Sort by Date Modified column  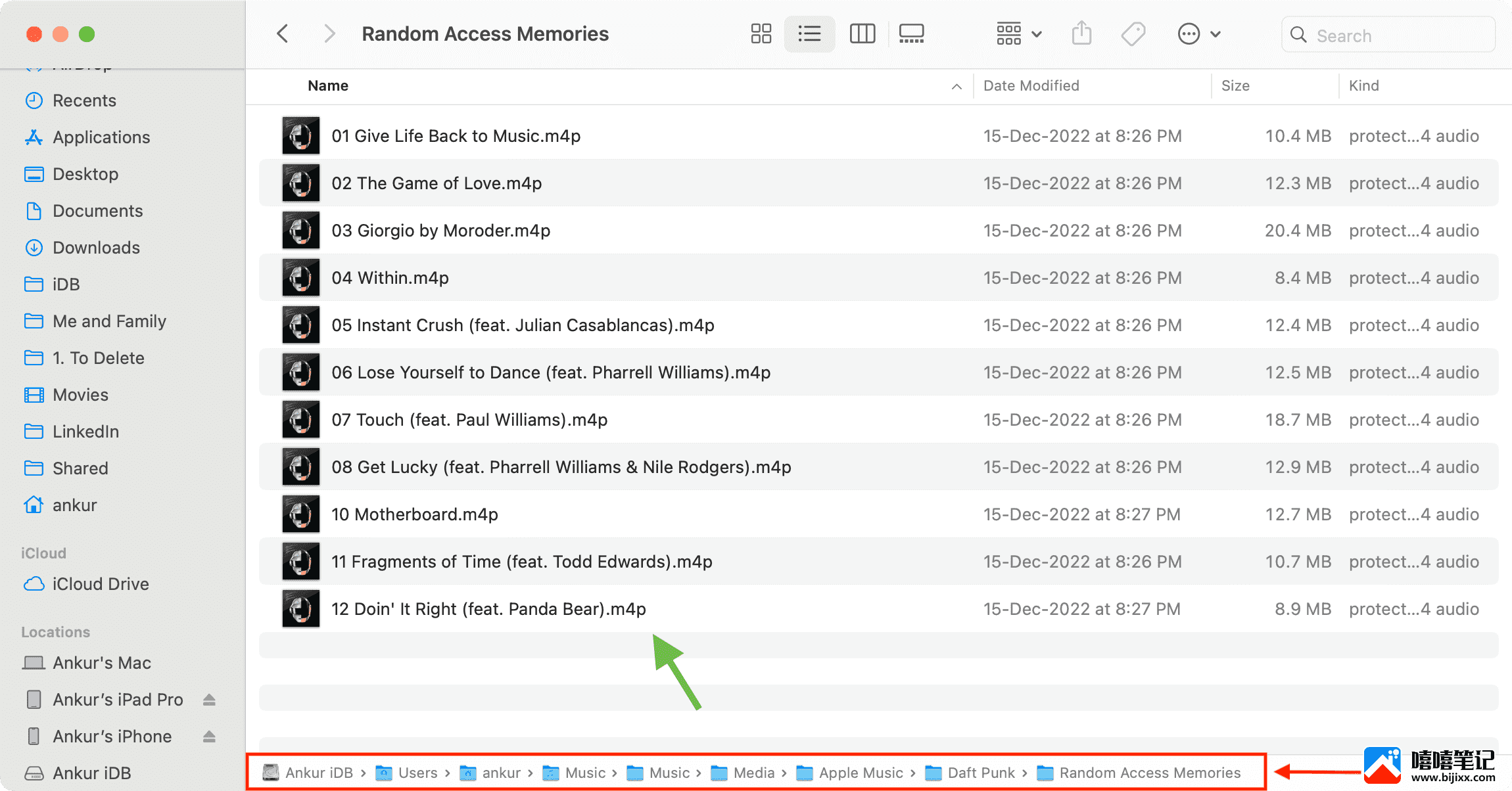tap(1031, 85)
